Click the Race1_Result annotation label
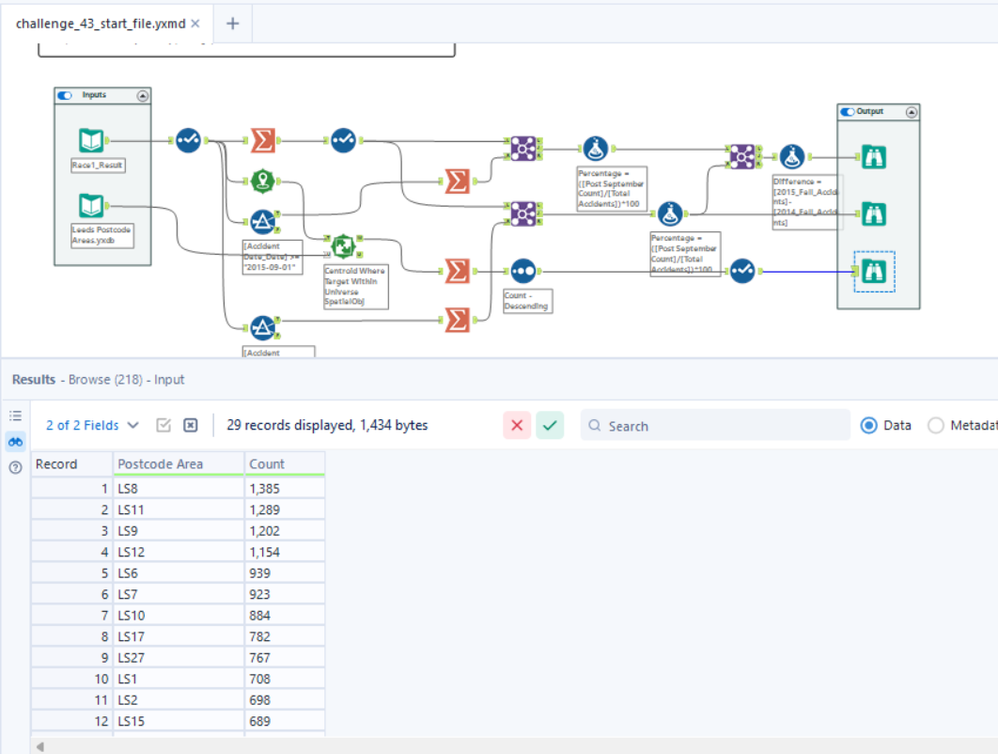 98,165
